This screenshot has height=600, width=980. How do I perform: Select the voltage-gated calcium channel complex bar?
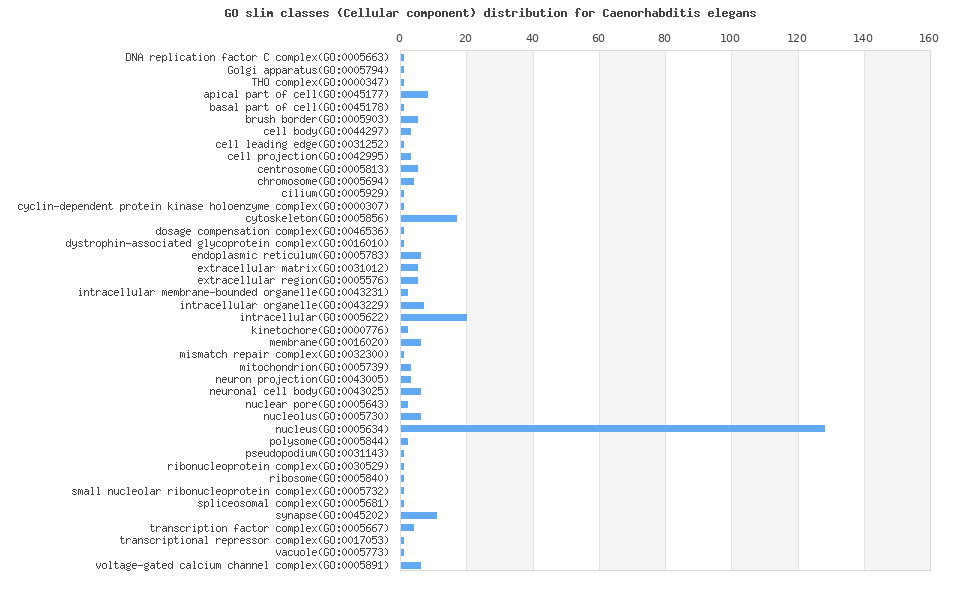(x=410, y=565)
